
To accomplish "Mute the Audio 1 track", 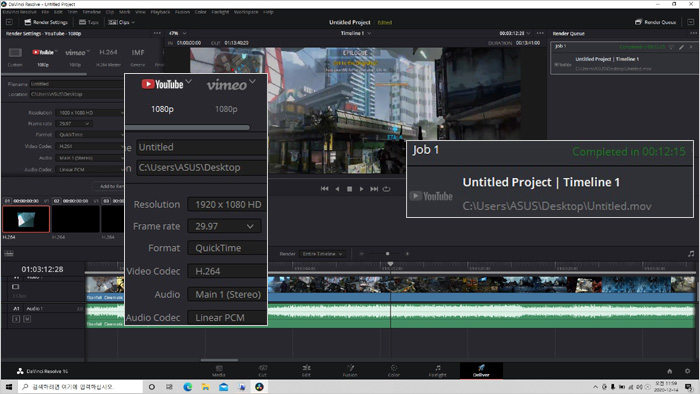I will (27, 319).
